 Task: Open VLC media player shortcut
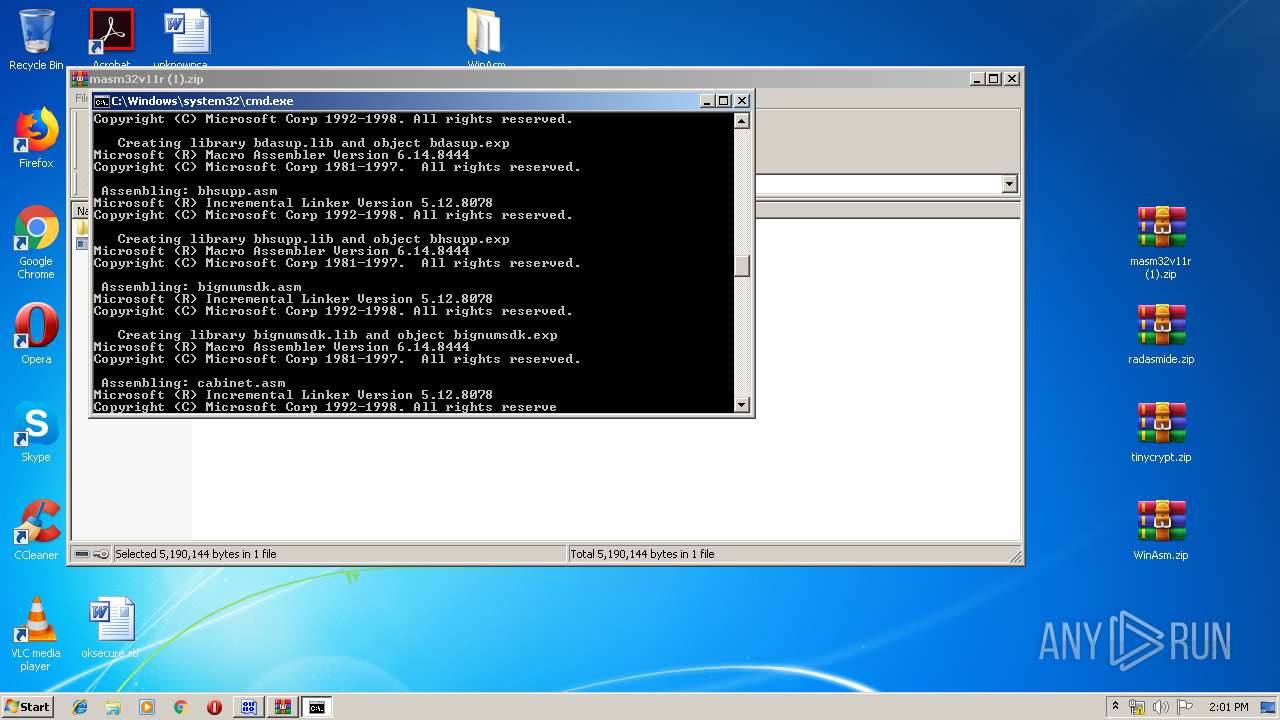(36, 634)
